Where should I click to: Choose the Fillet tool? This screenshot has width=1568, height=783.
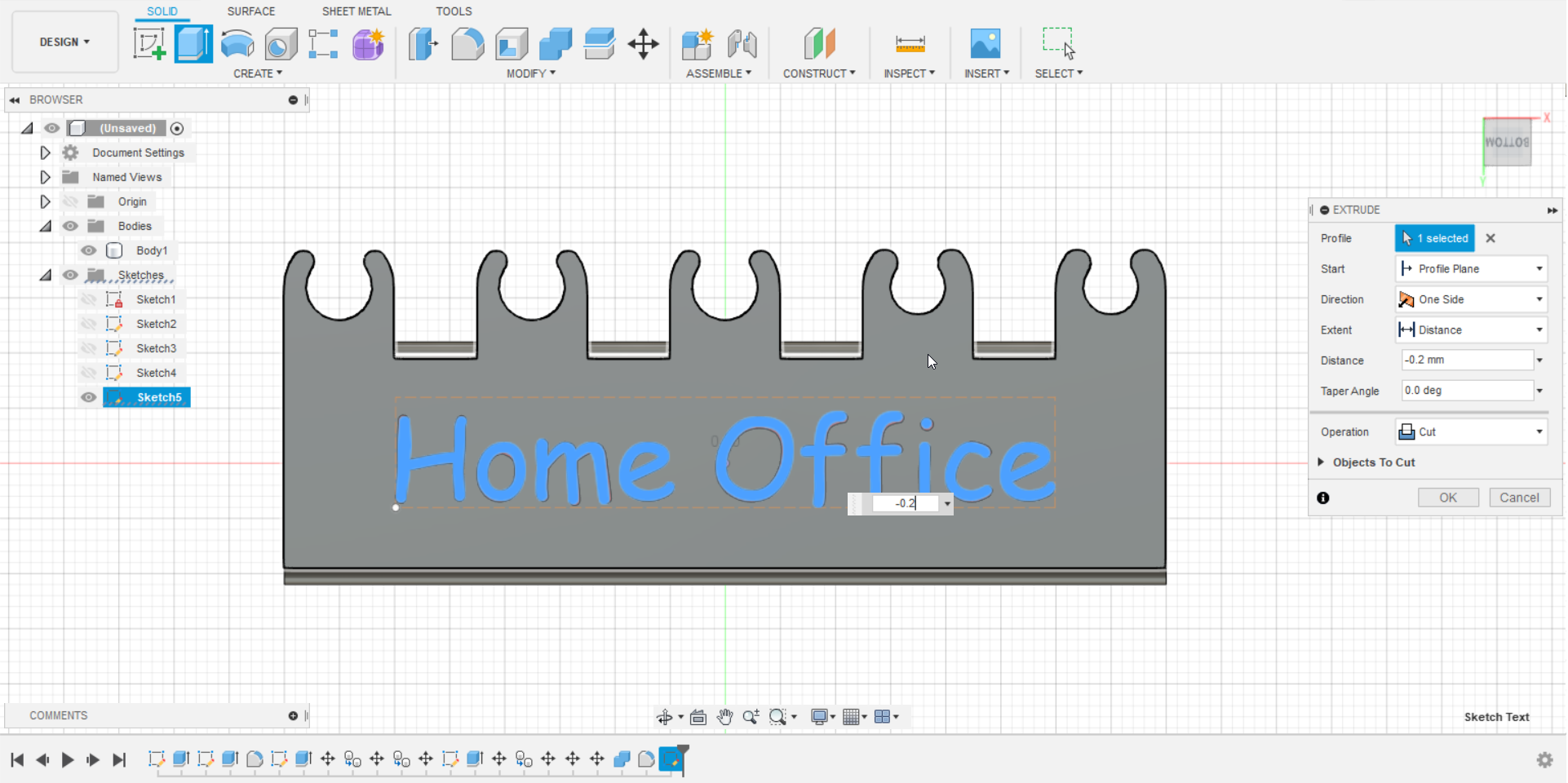(467, 44)
